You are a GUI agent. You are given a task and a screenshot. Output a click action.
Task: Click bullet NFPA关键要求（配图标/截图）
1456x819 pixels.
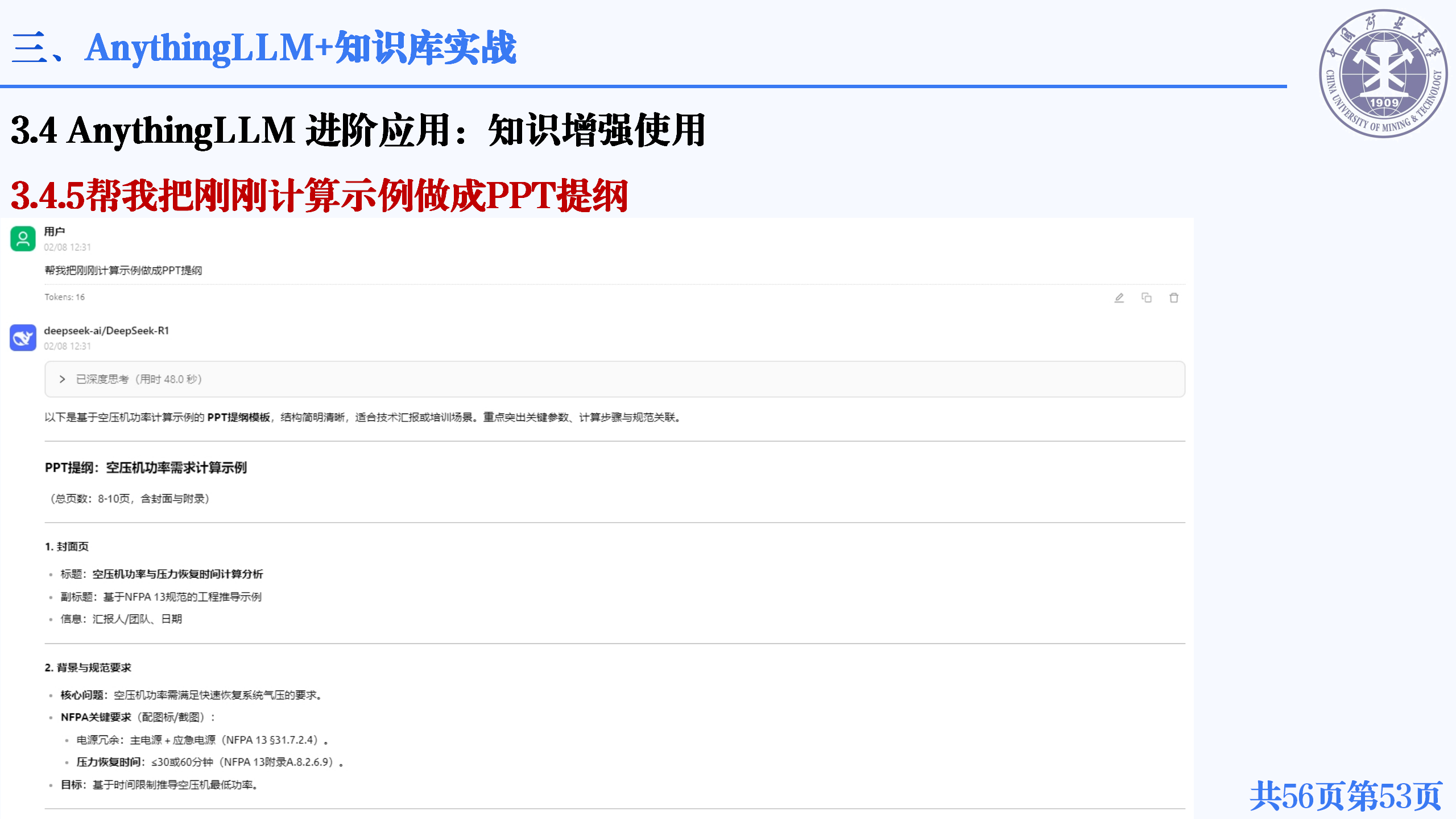(x=138, y=718)
